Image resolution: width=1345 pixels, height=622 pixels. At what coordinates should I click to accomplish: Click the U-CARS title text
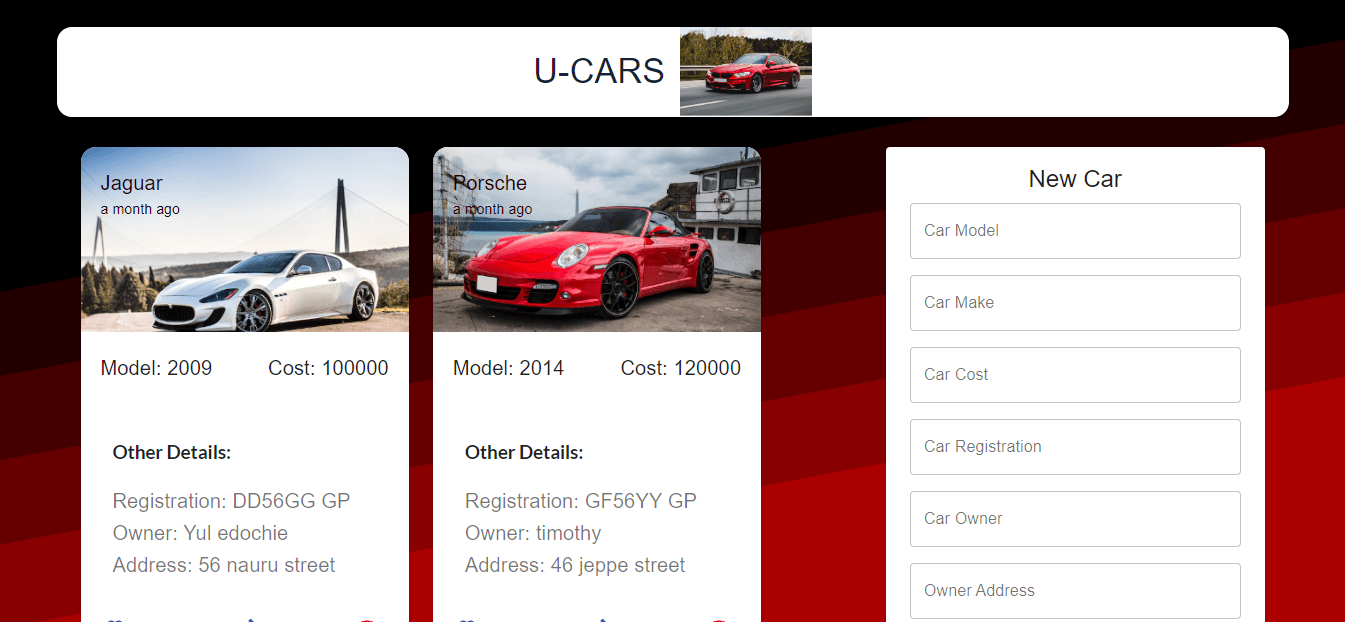[x=599, y=72]
